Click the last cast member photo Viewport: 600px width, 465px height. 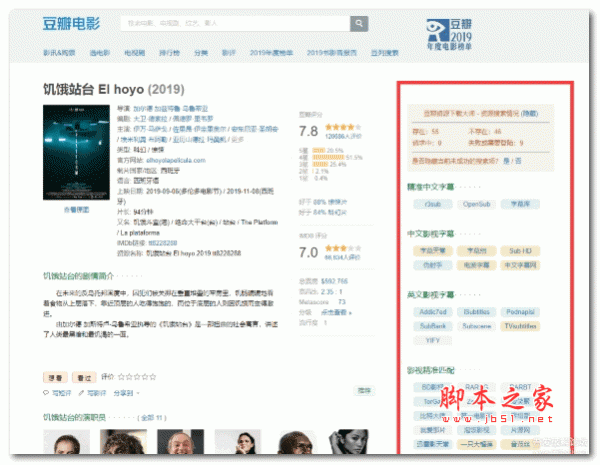[x=349, y=442]
